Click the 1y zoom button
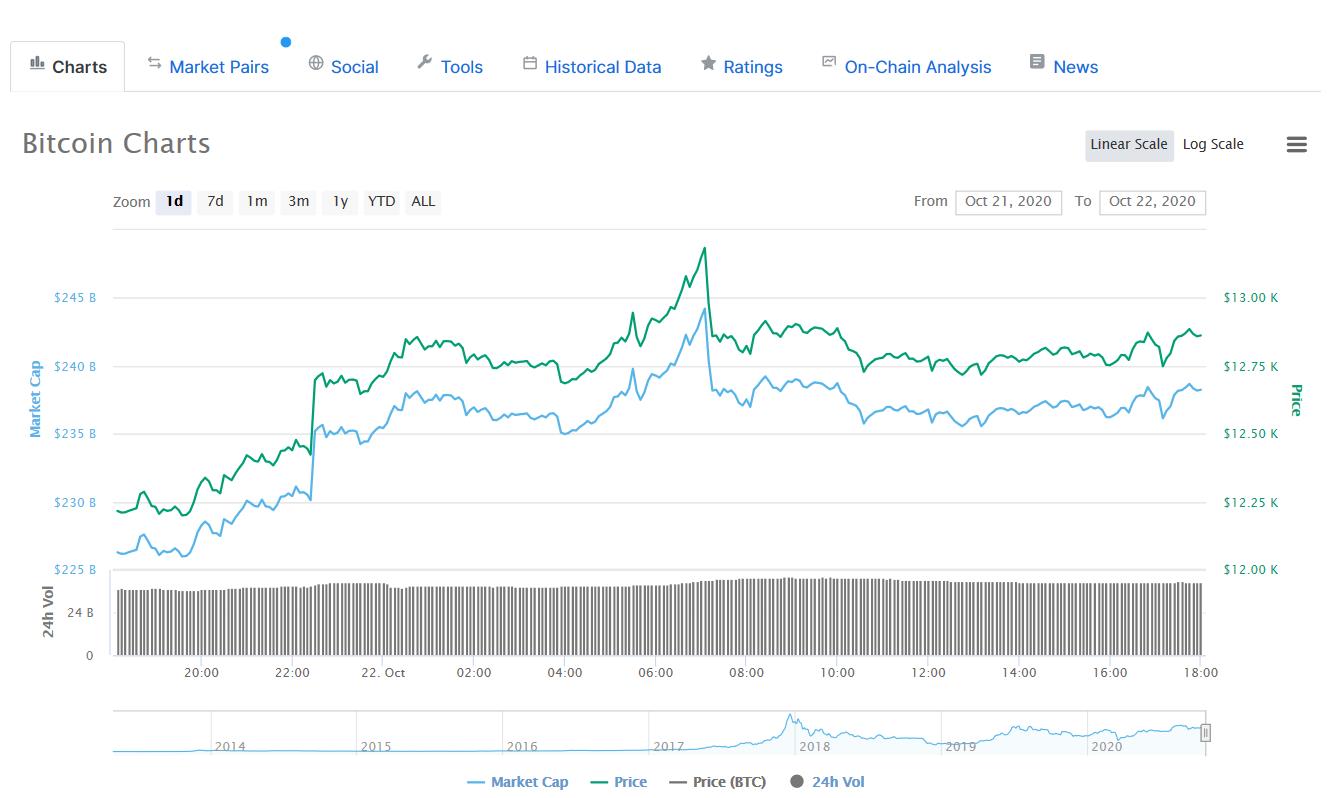Image resolution: width=1344 pixels, height=798 pixels. [x=339, y=201]
